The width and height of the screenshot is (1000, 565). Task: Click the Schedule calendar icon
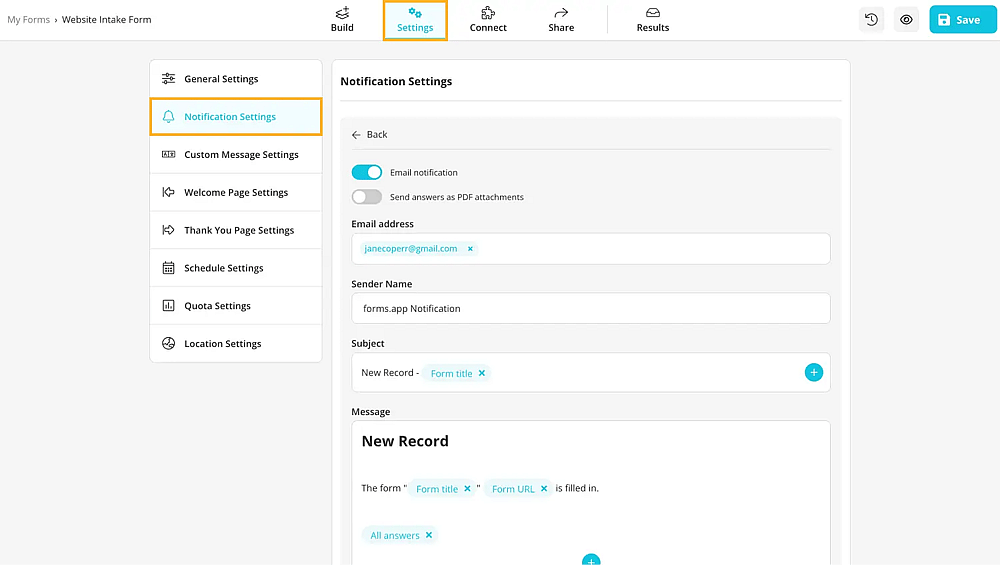pos(168,268)
